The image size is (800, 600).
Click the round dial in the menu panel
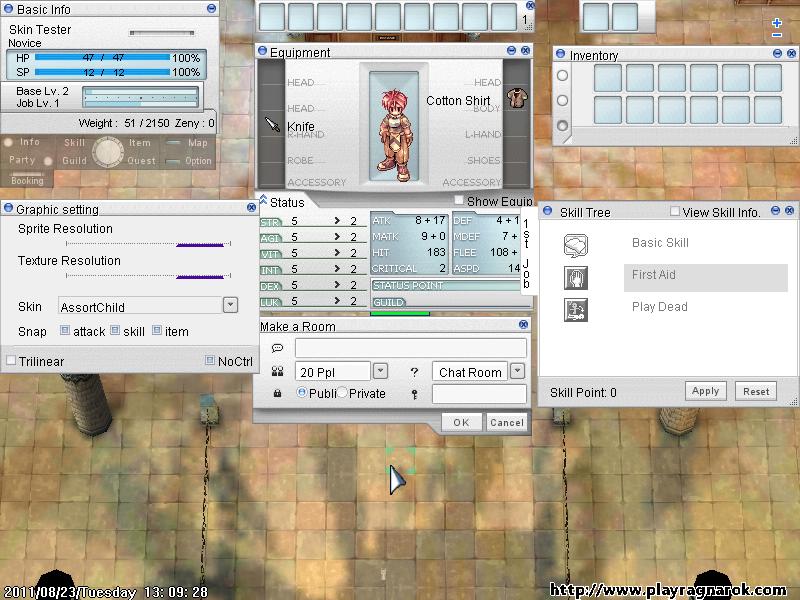pos(108,152)
